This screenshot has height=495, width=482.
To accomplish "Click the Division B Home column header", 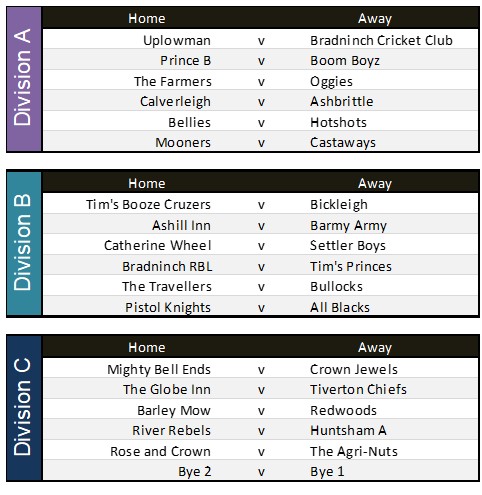I will tap(147, 183).
